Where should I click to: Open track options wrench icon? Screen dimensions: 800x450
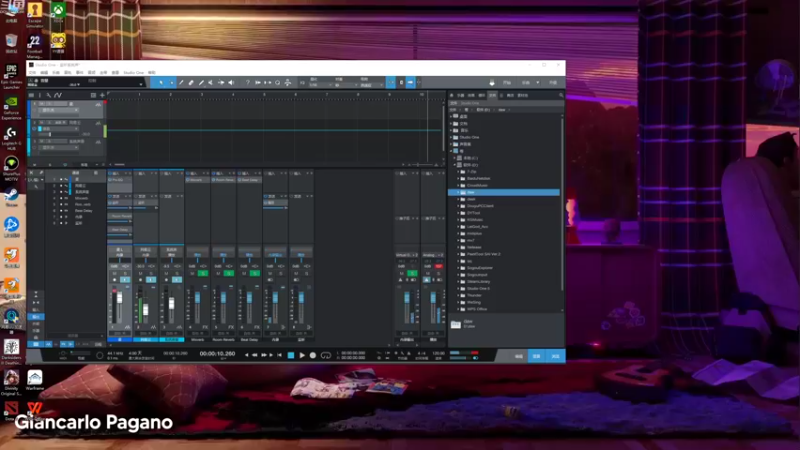coord(48,95)
